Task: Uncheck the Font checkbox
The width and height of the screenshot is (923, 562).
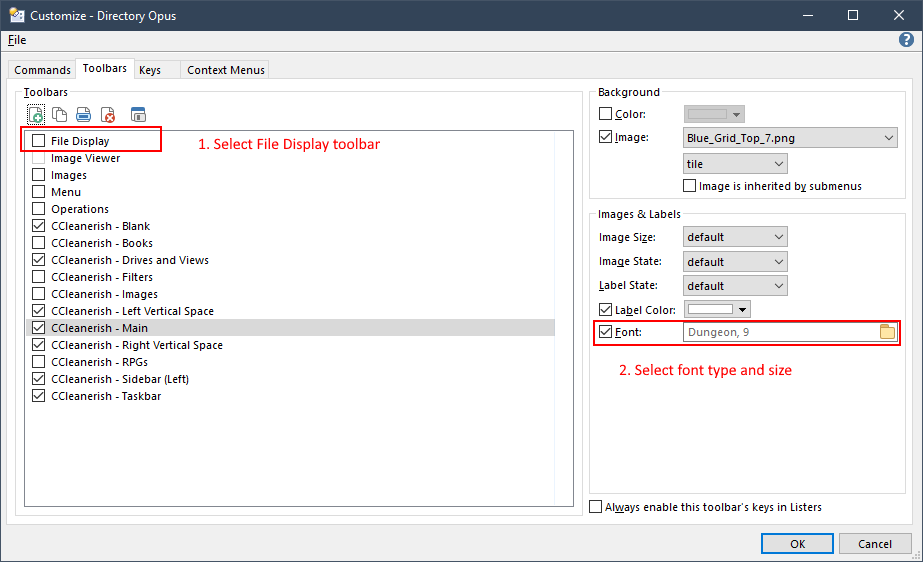Action: [605, 332]
